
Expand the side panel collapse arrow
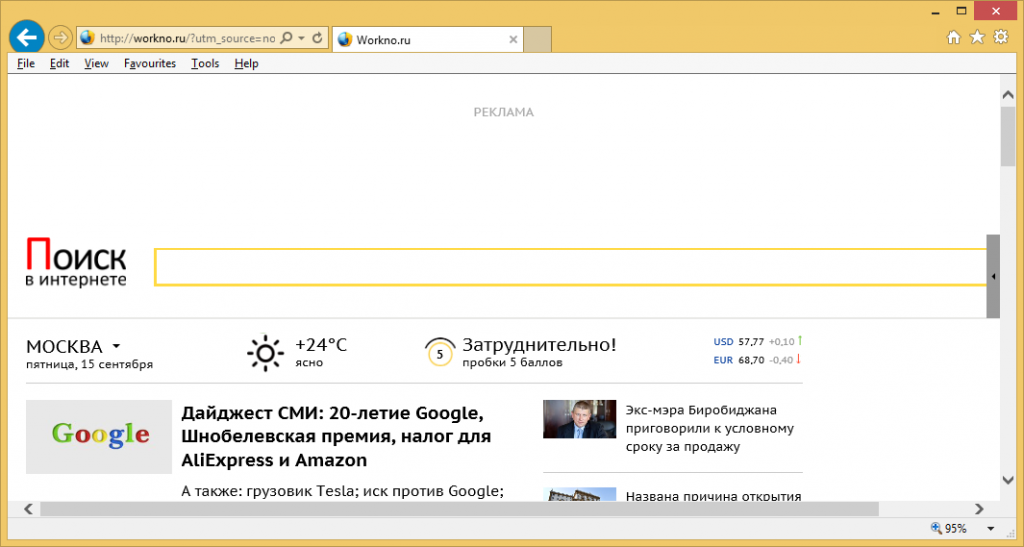(993, 276)
